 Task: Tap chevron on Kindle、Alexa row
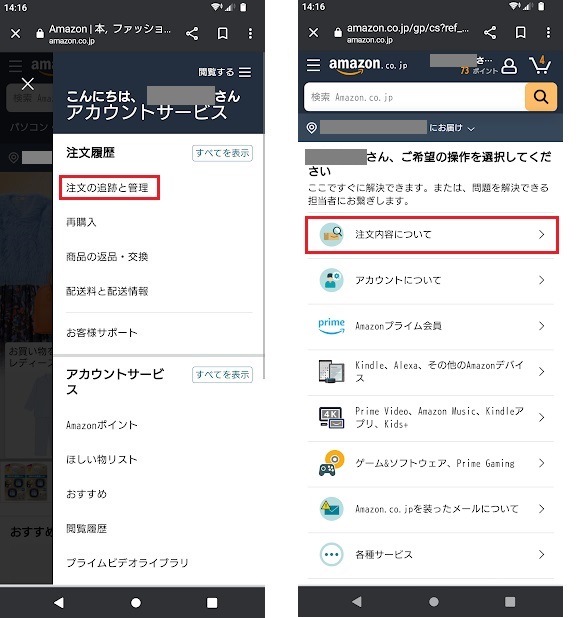(542, 372)
